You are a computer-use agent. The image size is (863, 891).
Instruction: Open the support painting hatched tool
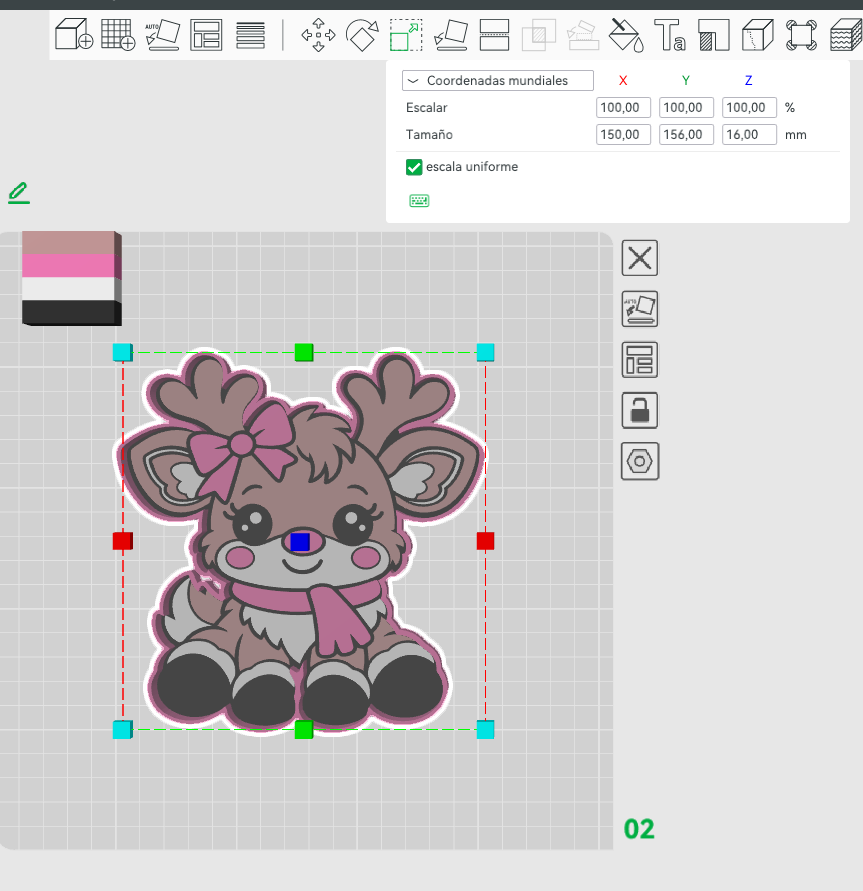click(714, 35)
